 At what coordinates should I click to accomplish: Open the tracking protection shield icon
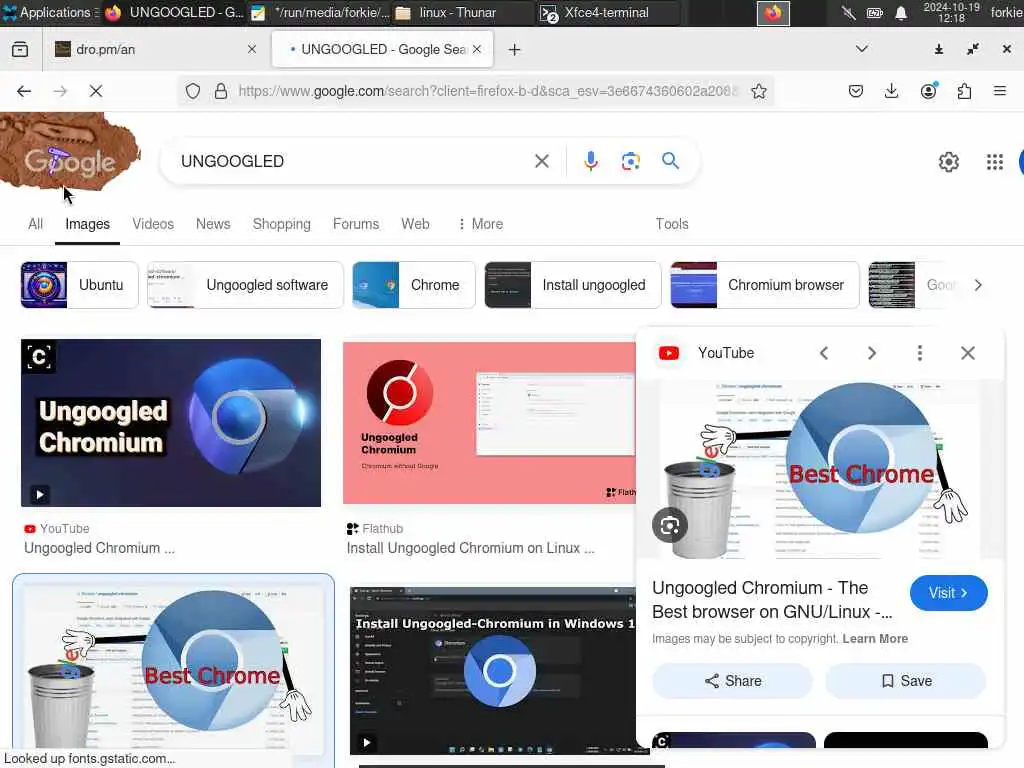[x=193, y=91]
